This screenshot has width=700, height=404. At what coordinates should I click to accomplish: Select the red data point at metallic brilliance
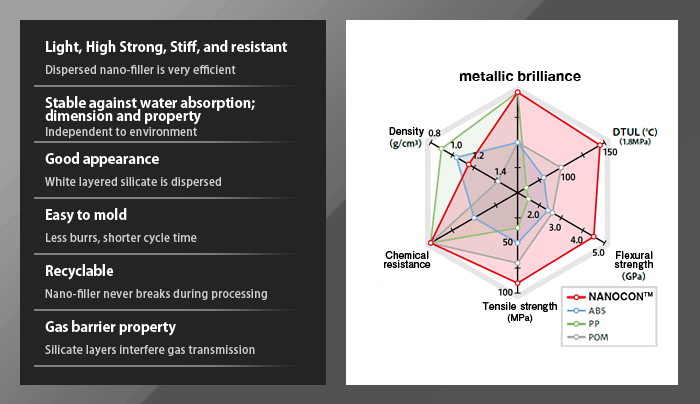click(517, 92)
